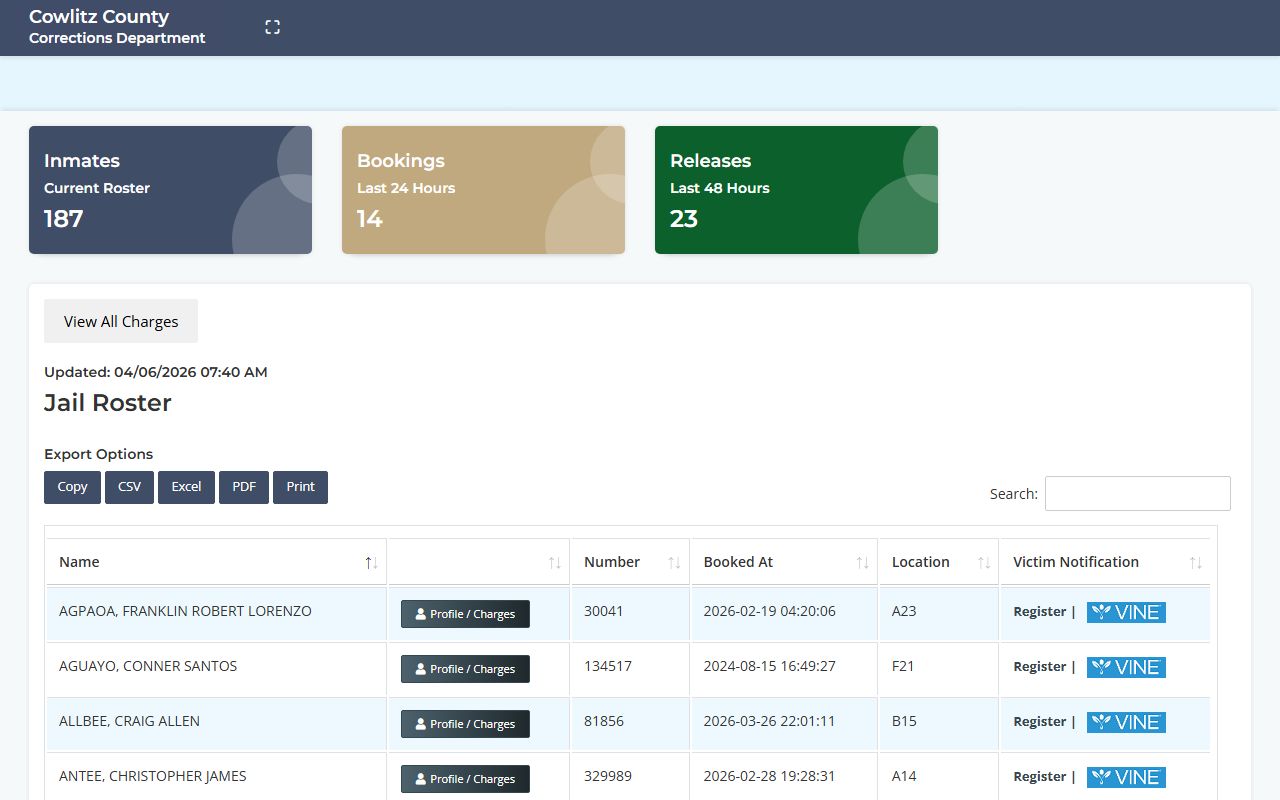
Task: Click VINE logo for Antee Christopher row
Action: pyautogui.click(x=1126, y=777)
